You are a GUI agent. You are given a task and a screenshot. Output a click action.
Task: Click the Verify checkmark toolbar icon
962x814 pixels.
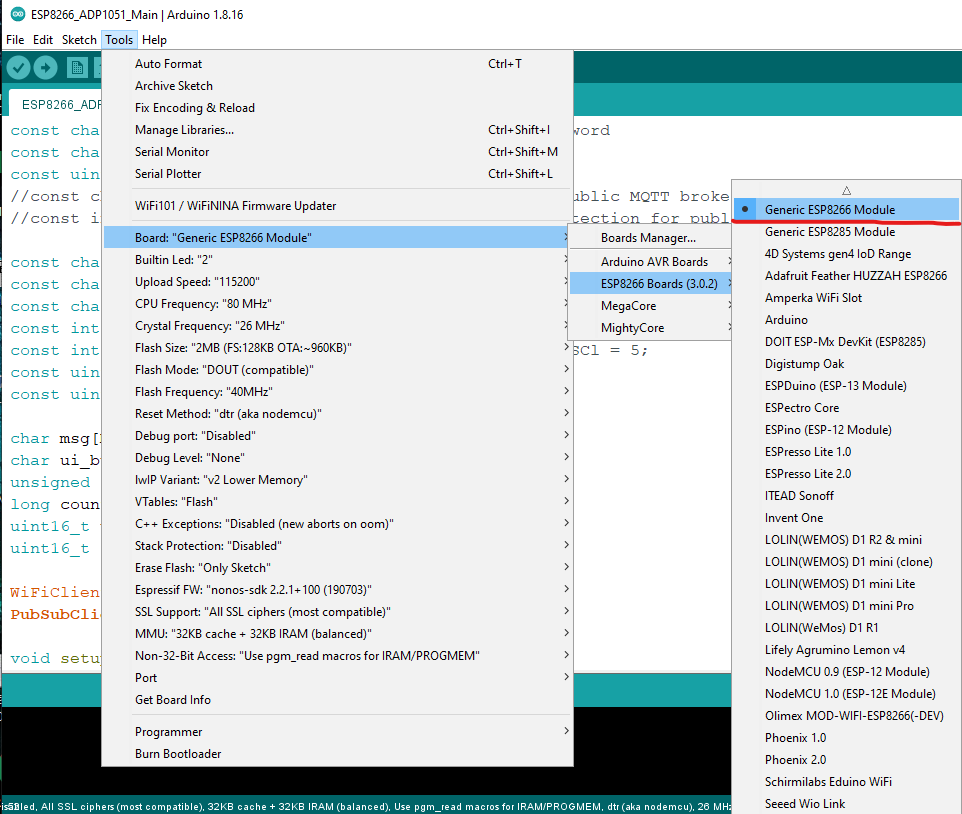click(x=18, y=67)
